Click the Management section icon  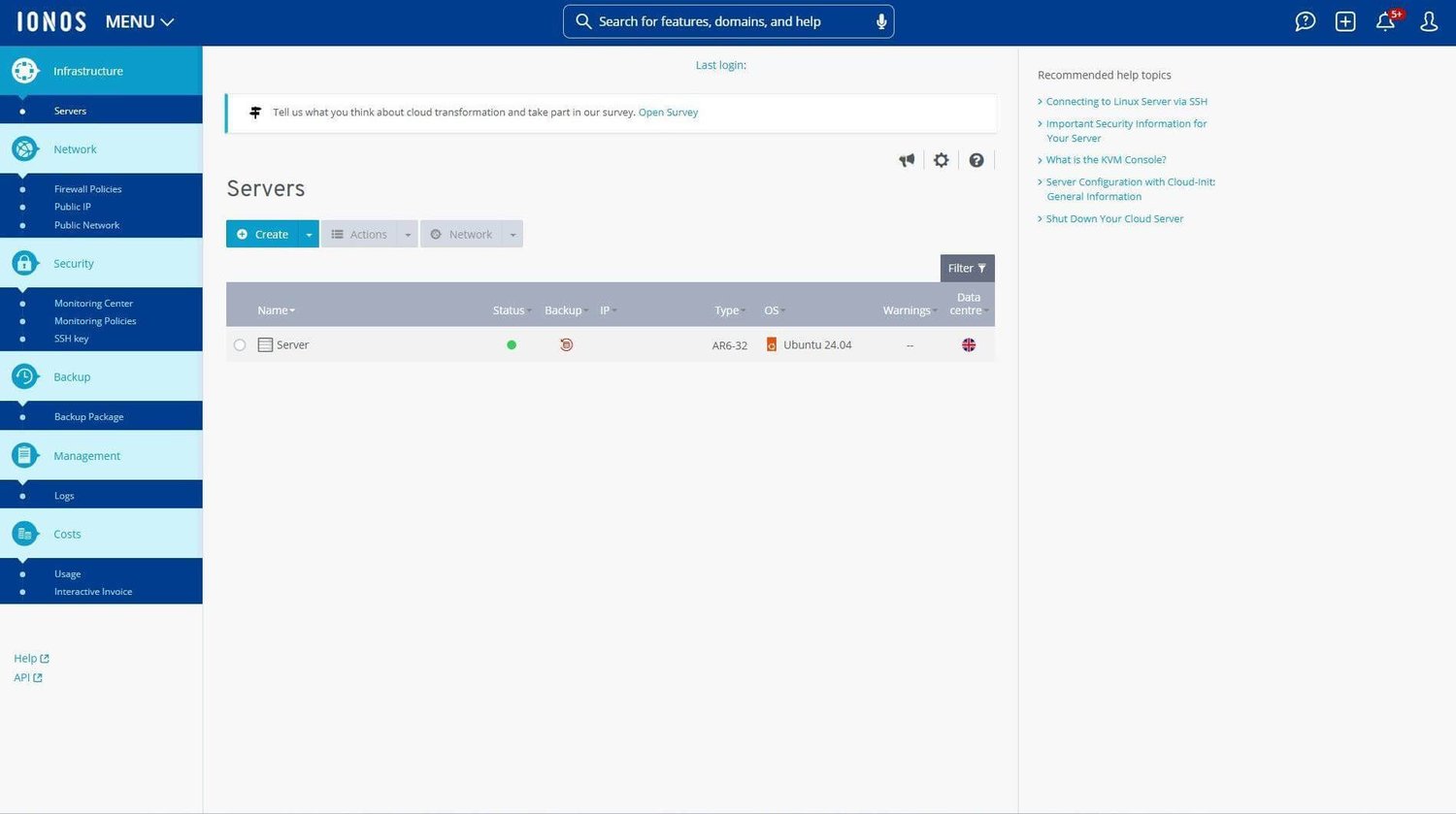[25, 455]
